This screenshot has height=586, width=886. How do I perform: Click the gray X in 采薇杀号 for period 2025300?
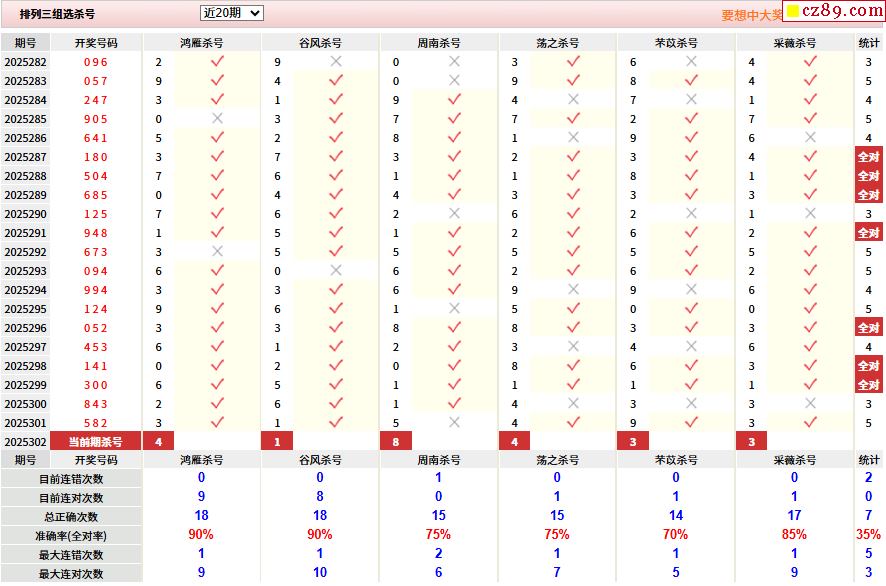tap(810, 403)
